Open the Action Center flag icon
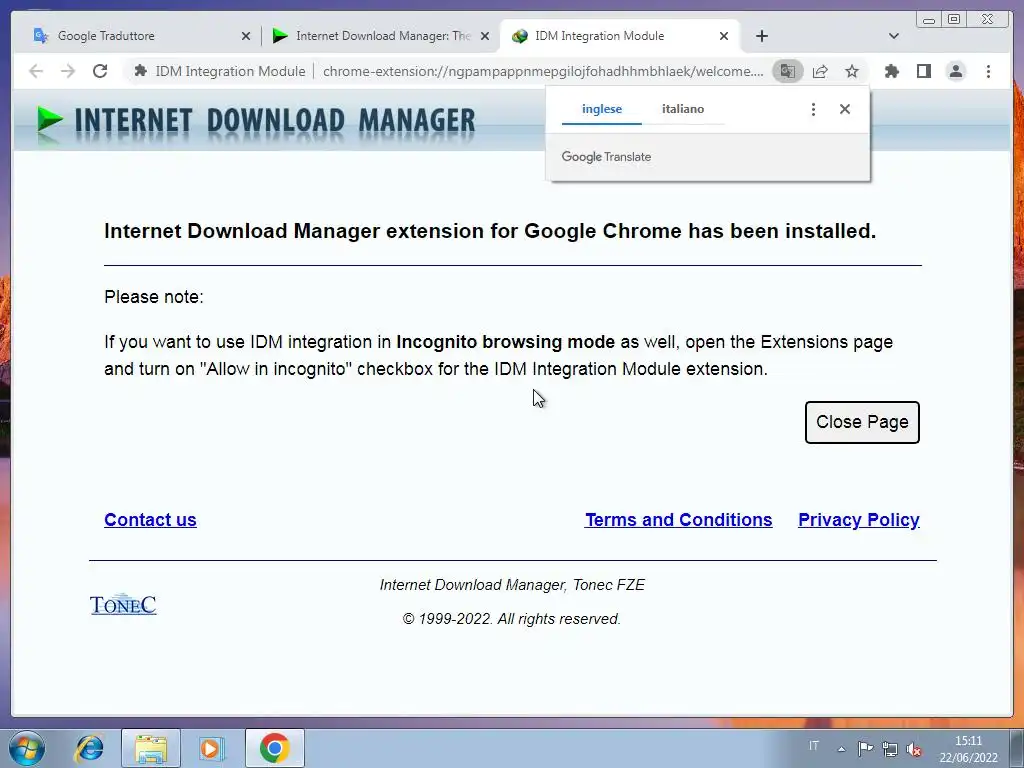Viewport: 1024px width, 768px height. coord(865,748)
